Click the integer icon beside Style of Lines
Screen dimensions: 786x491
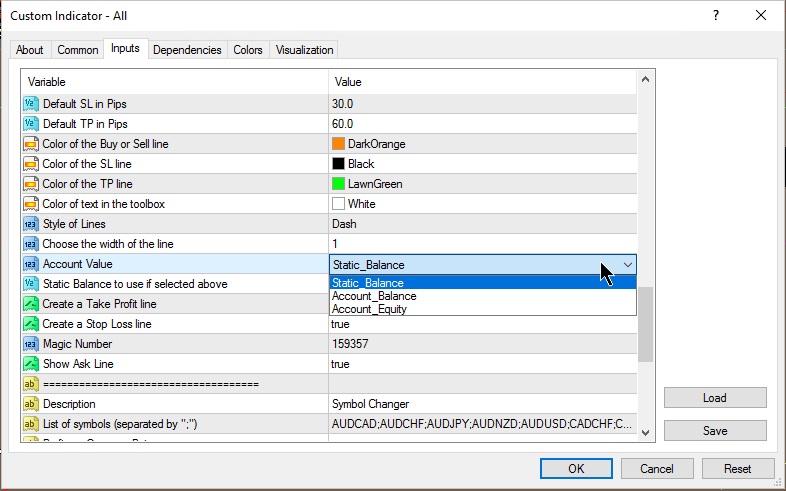pyautogui.click(x=31, y=224)
